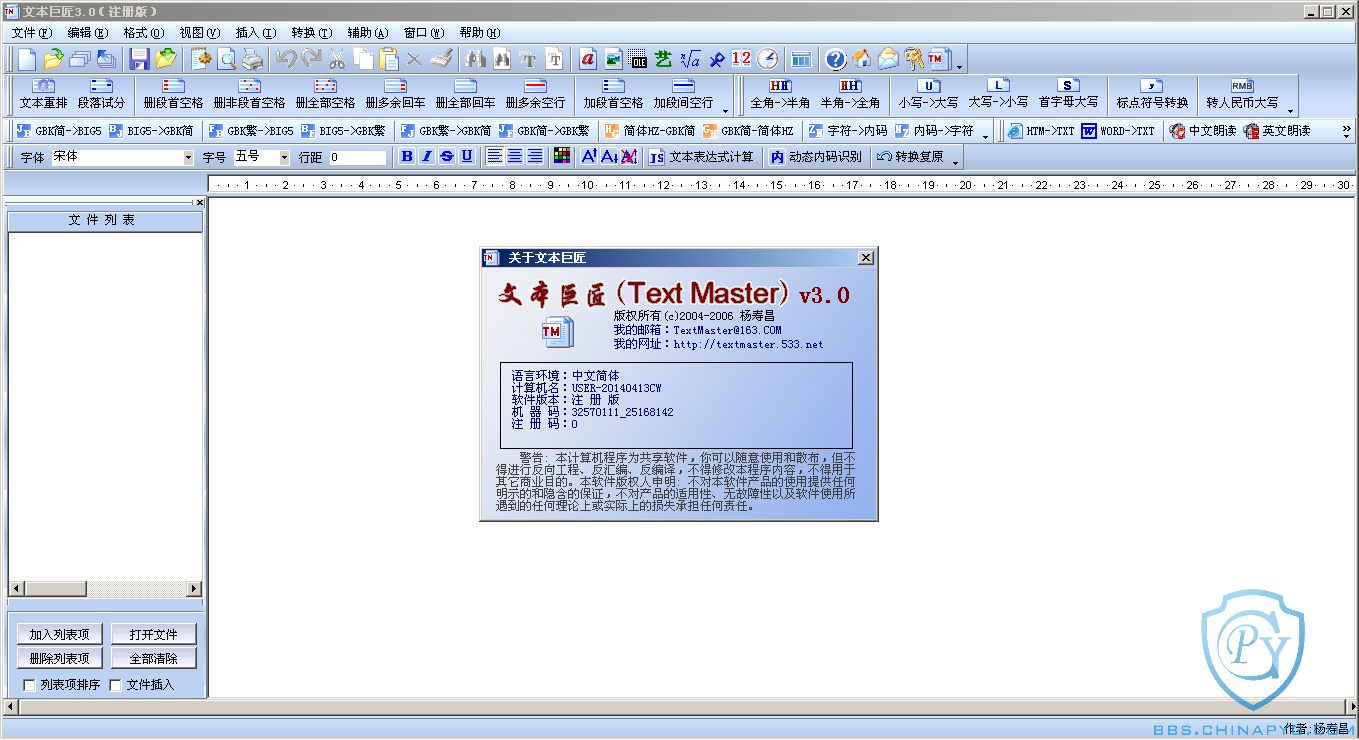Insert OLE object icon

tap(638, 59)
